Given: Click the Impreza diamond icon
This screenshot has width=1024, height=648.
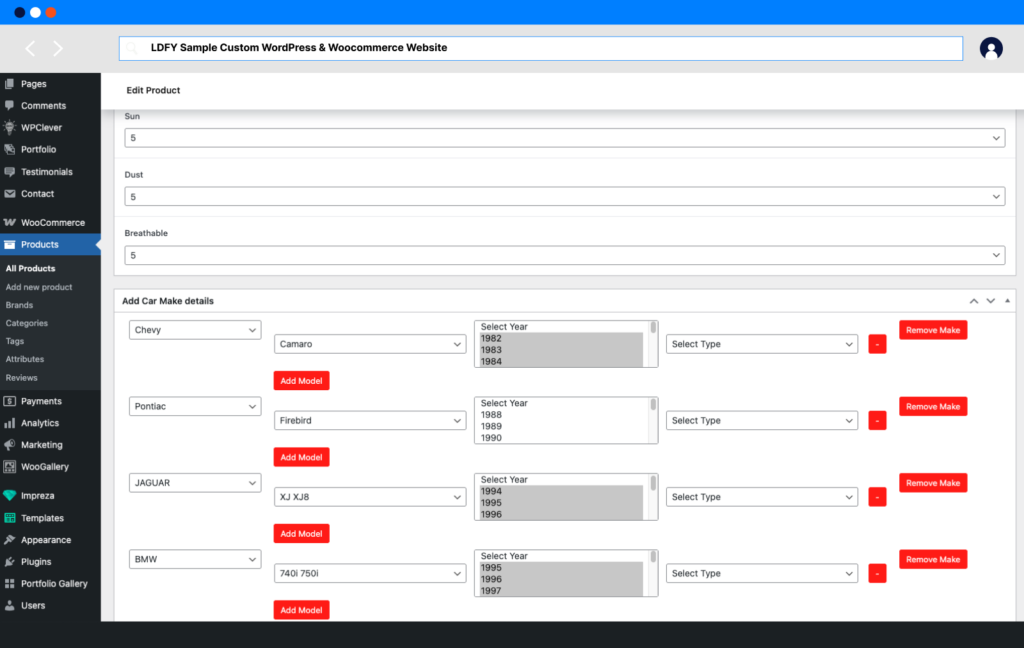Looking at the screenshot, I should pos(10,495).
